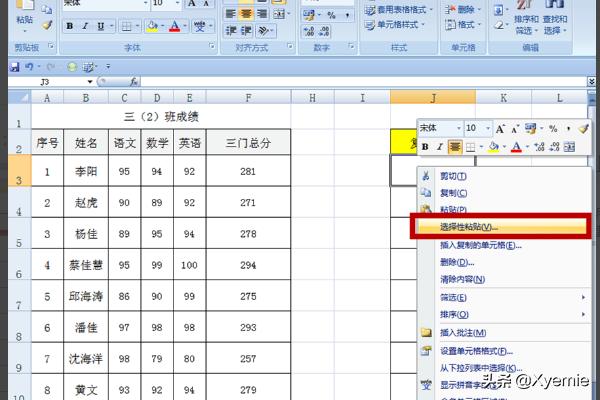Expand the formula bar with double chevron
This screenshot has width=600, height=400.
point(591,82)
